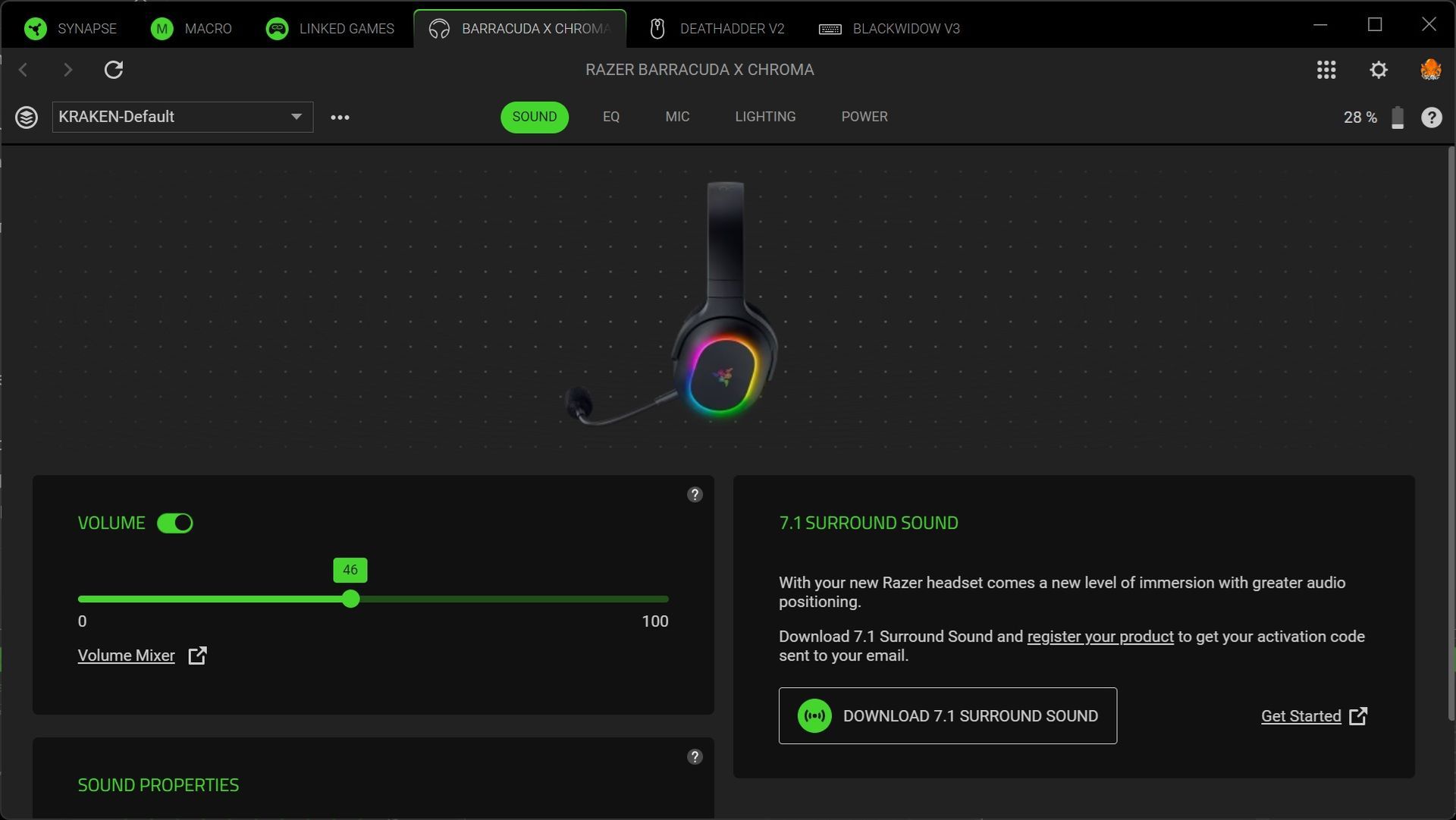Screen dimensions: 1456x820
Task: Expand the KRAKEN-Default profile dropdown
Action: [296, 117]
